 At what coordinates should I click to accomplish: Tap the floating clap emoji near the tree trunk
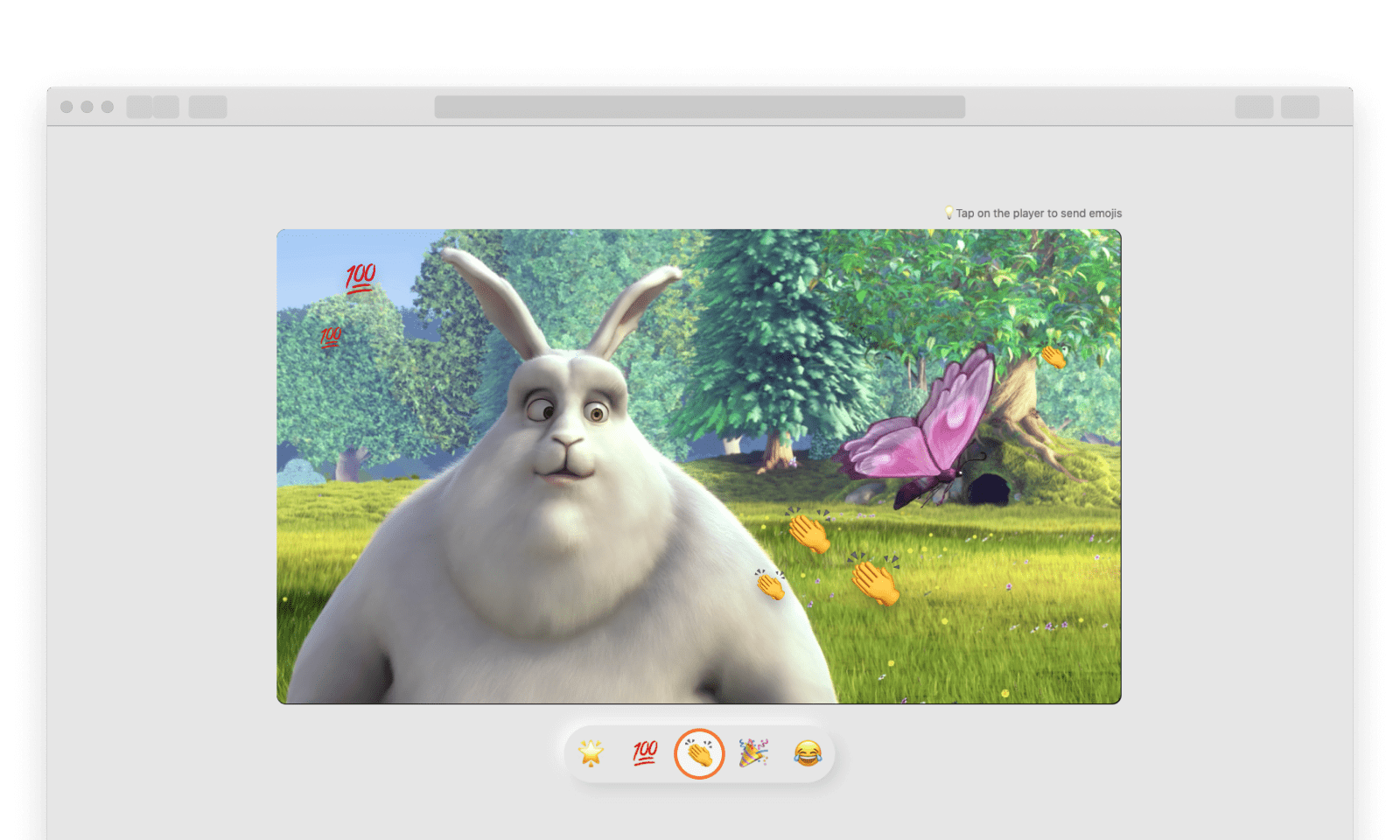1053,356
